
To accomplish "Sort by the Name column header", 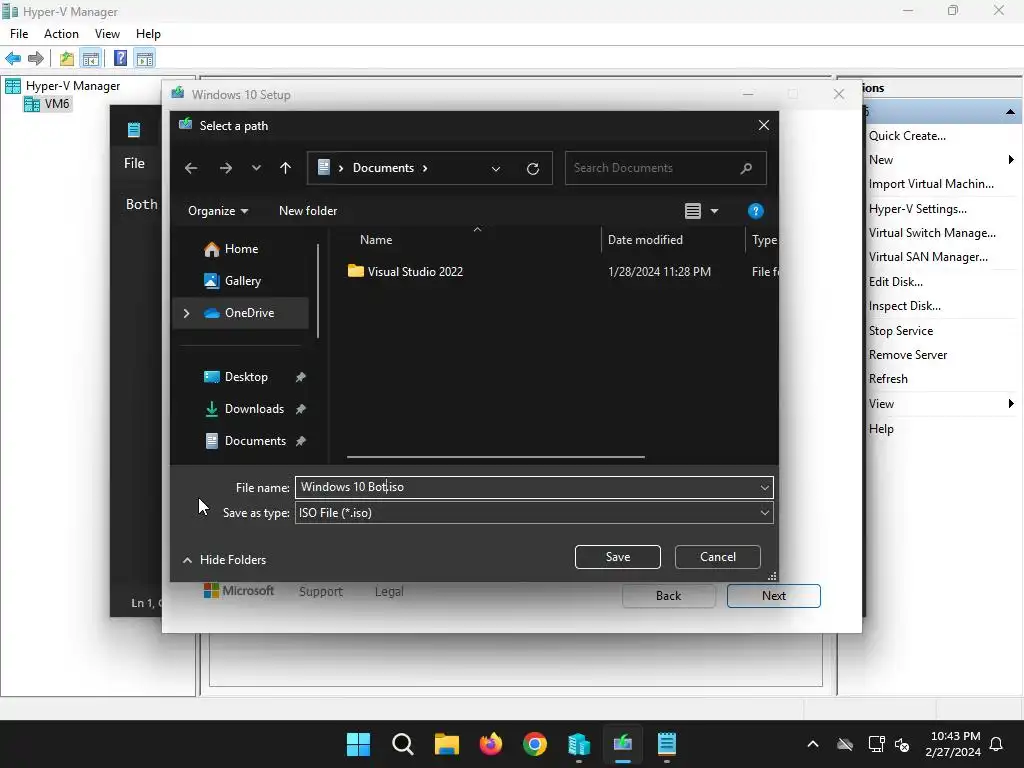I will 376,240.
